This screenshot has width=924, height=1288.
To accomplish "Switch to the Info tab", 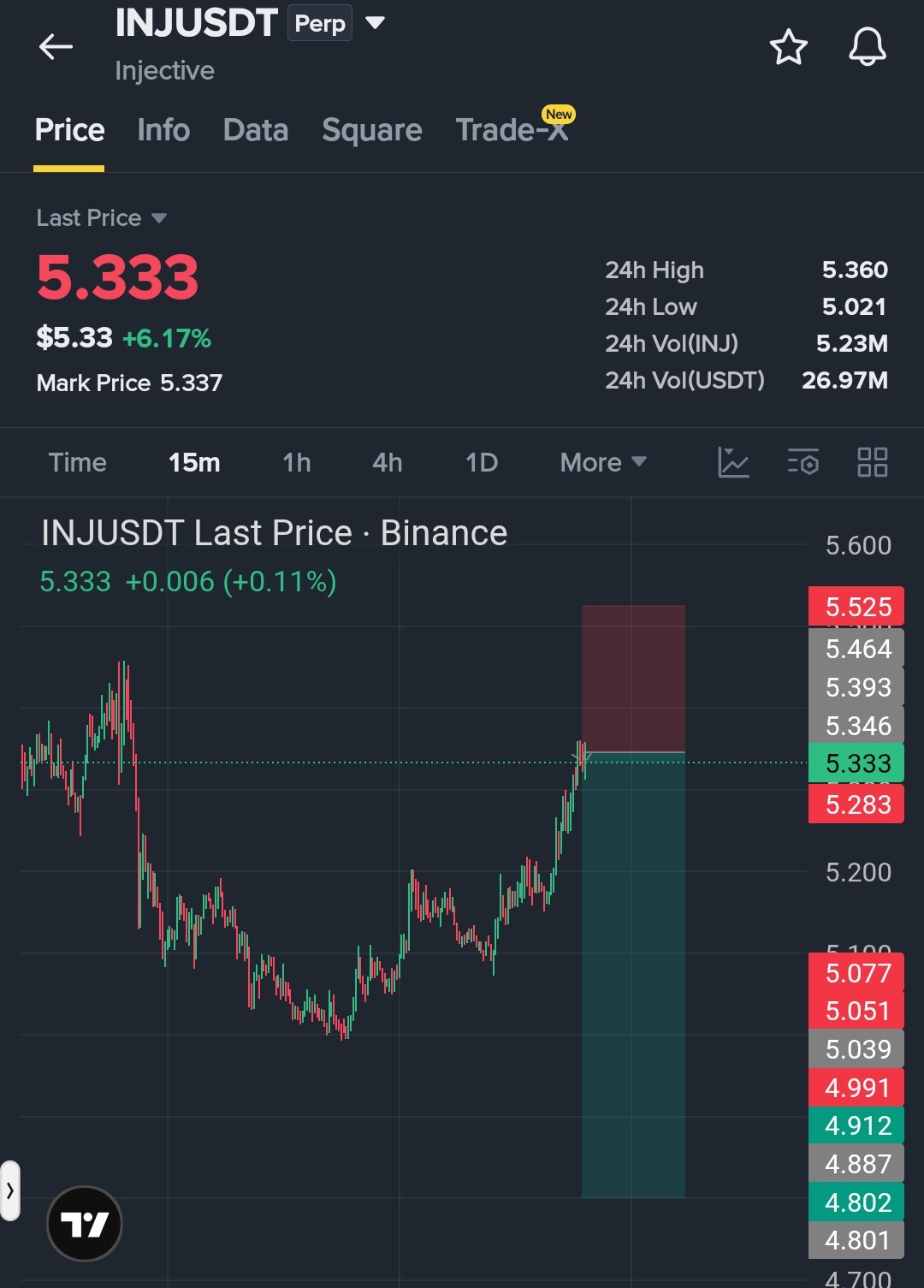I will [163, 130].
